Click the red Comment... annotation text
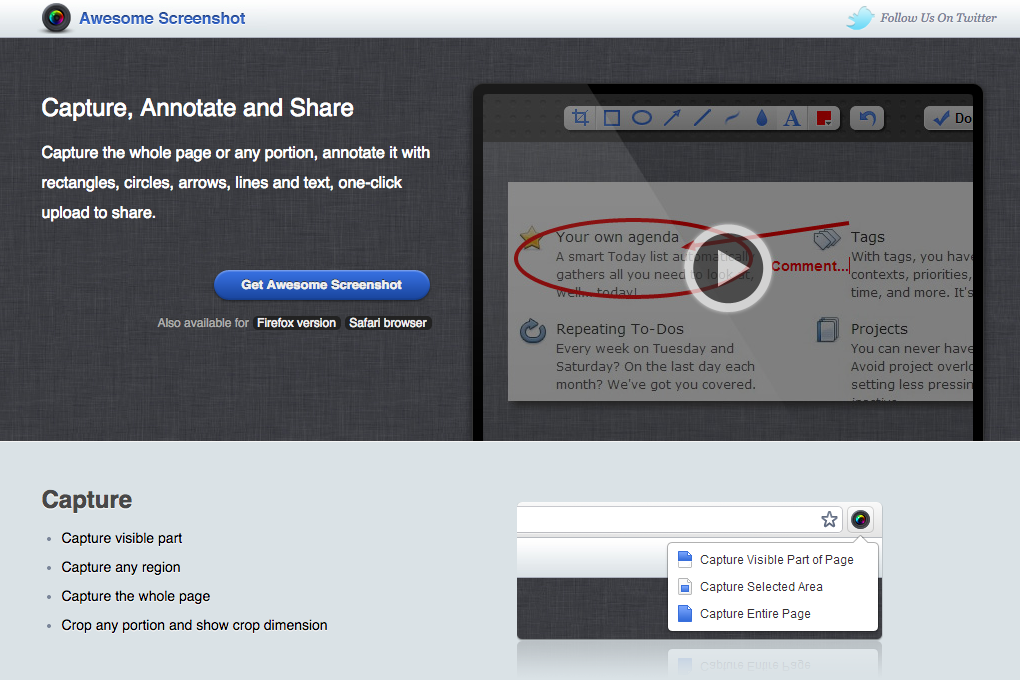The image size is (1020, 680). [809, 266]
